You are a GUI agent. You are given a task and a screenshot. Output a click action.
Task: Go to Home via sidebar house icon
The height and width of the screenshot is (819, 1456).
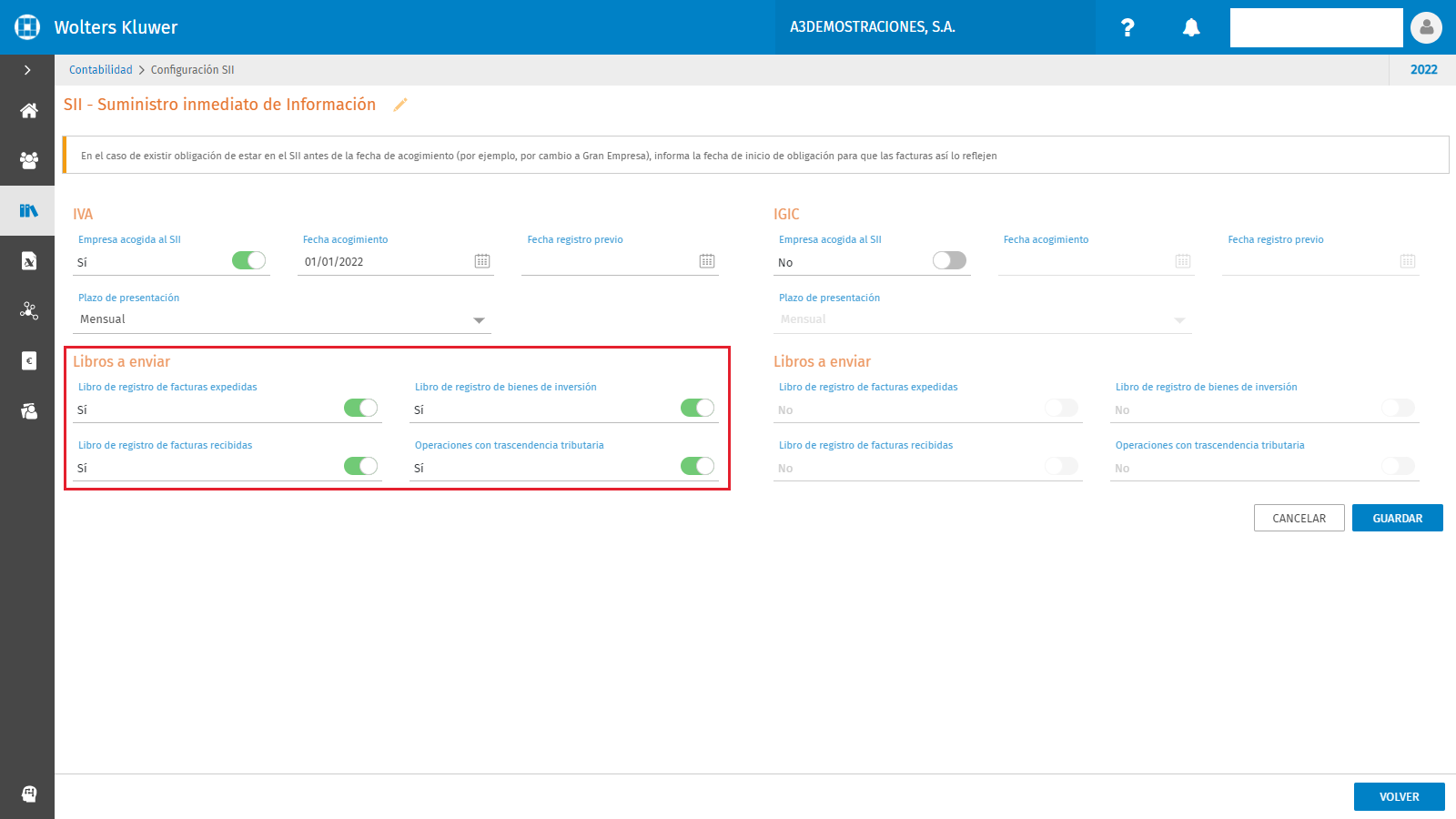(x=29, y=111)
